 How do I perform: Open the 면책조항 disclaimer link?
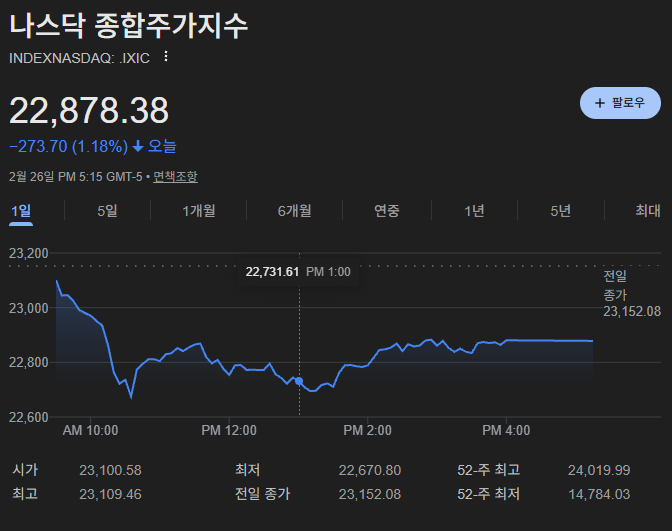click(175, 177)
